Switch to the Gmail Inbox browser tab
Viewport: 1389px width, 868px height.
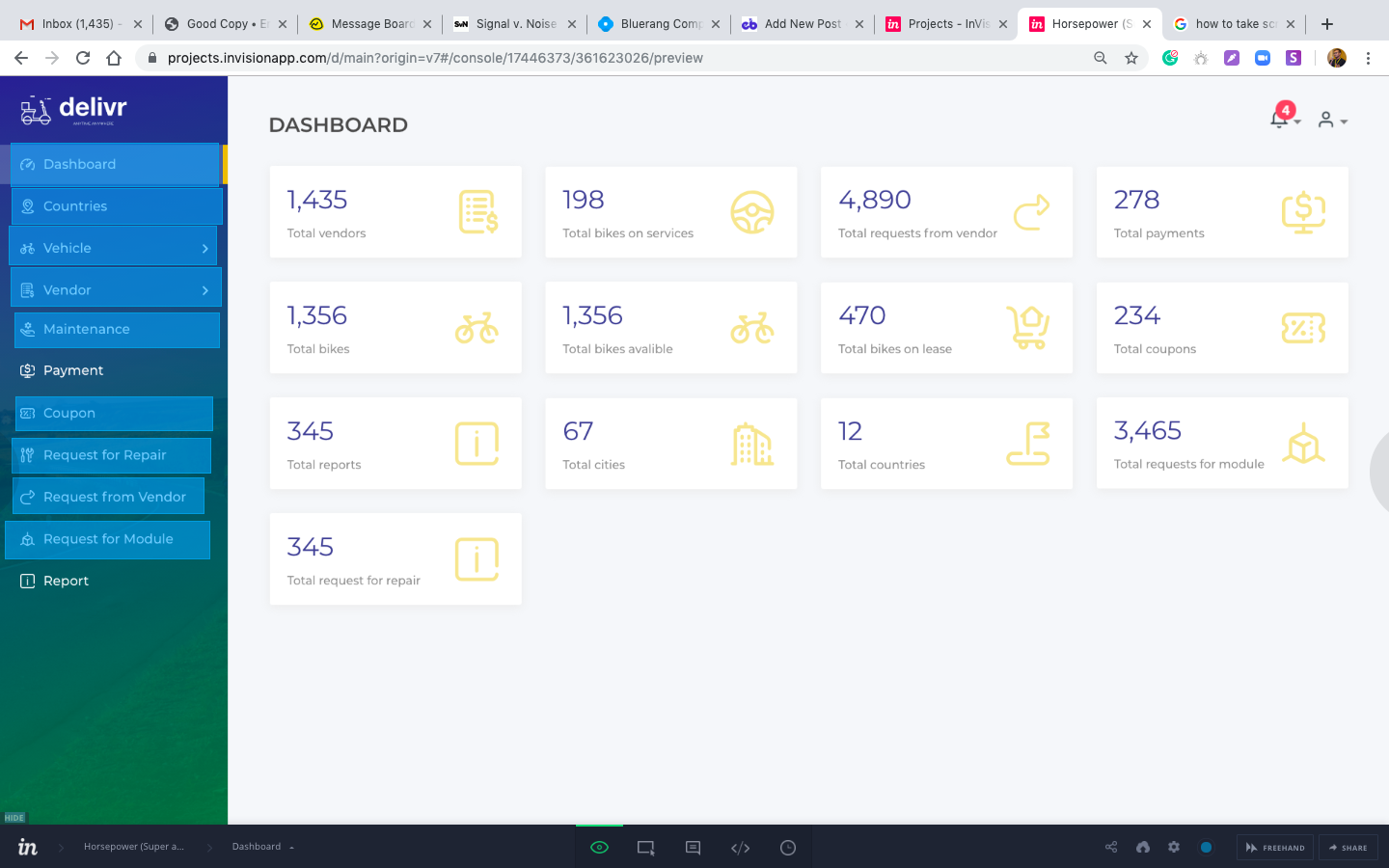(72, 24)
